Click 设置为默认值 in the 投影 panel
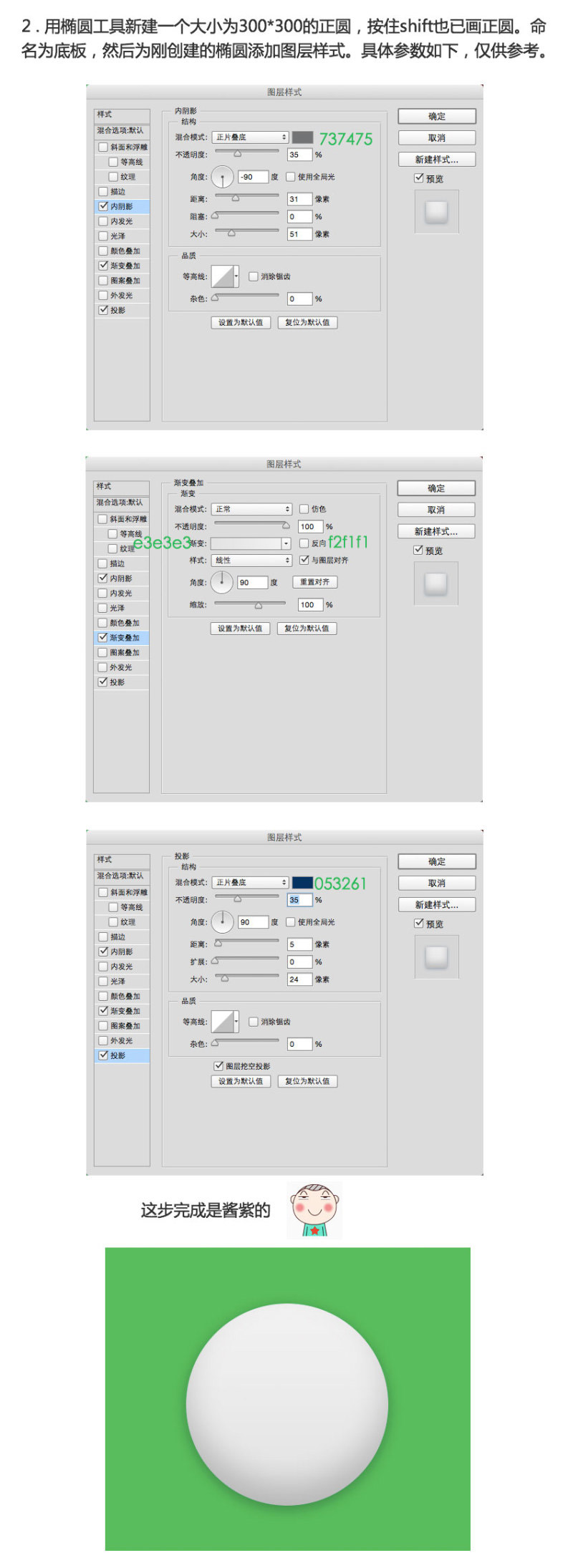Screen dimensions: 573x1568 pyautogui.click(x=241, y=1081)
